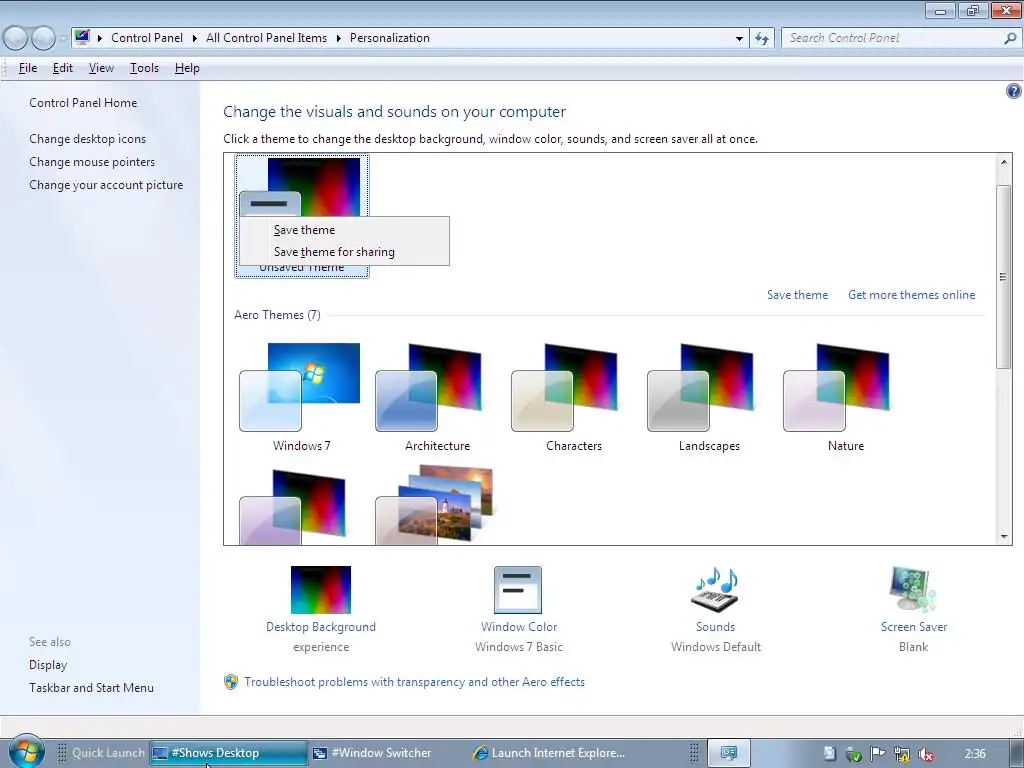Screen dimensions: 1024x768
Task: Choose Save theme in context menu
Action: (344, 230)
